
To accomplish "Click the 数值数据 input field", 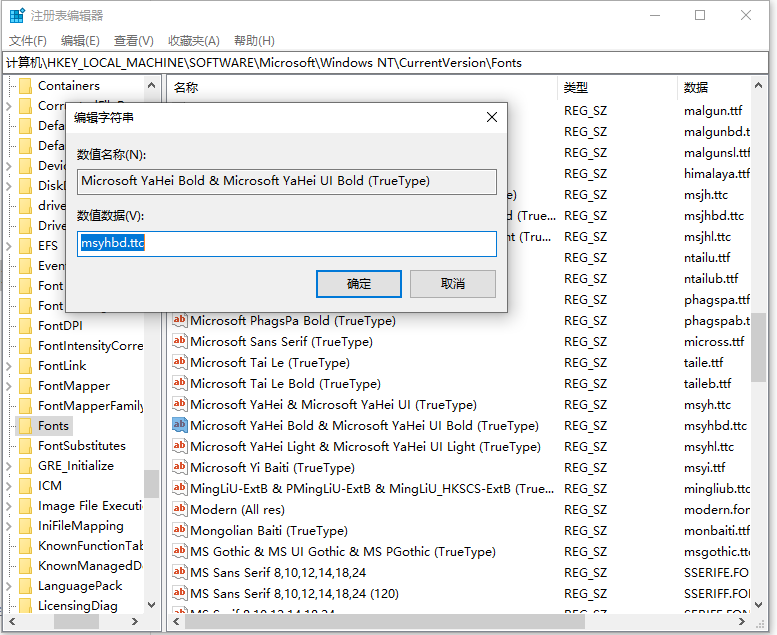I will pos(286,243).
